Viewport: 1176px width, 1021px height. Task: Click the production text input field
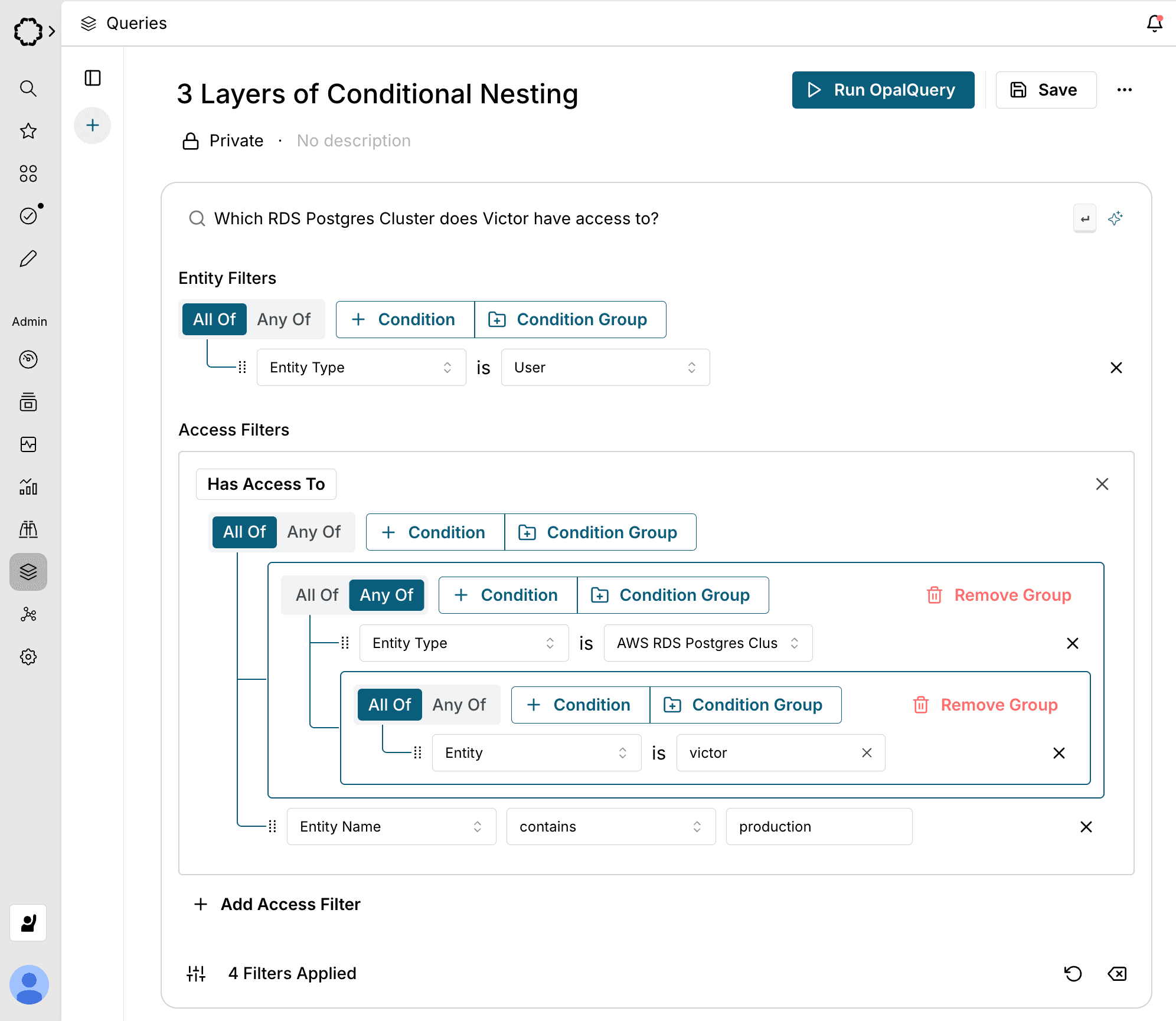coord(818,827)
